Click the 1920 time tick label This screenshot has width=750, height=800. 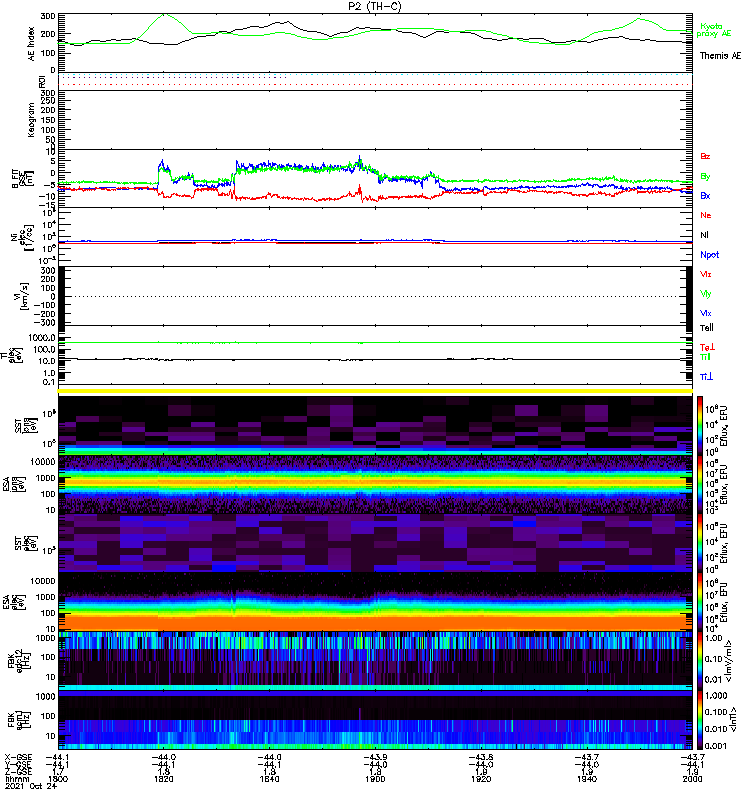coord(481,779)
